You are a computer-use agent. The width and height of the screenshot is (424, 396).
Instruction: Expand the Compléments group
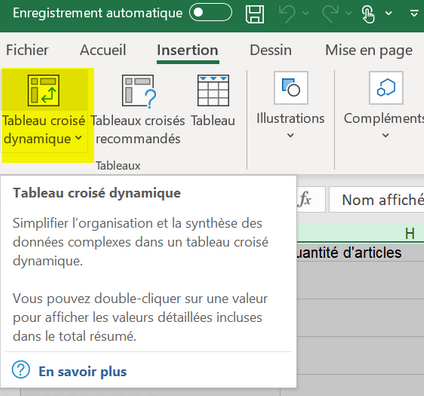click(385, 105)
